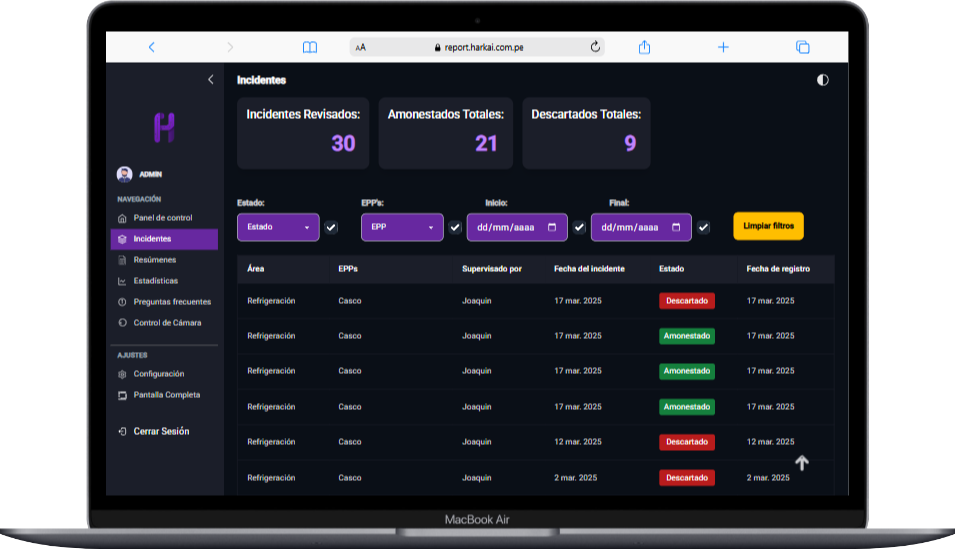The image size is (955, 549).
Task: Click the Safari share icon
Action: (x=645, y=47)
